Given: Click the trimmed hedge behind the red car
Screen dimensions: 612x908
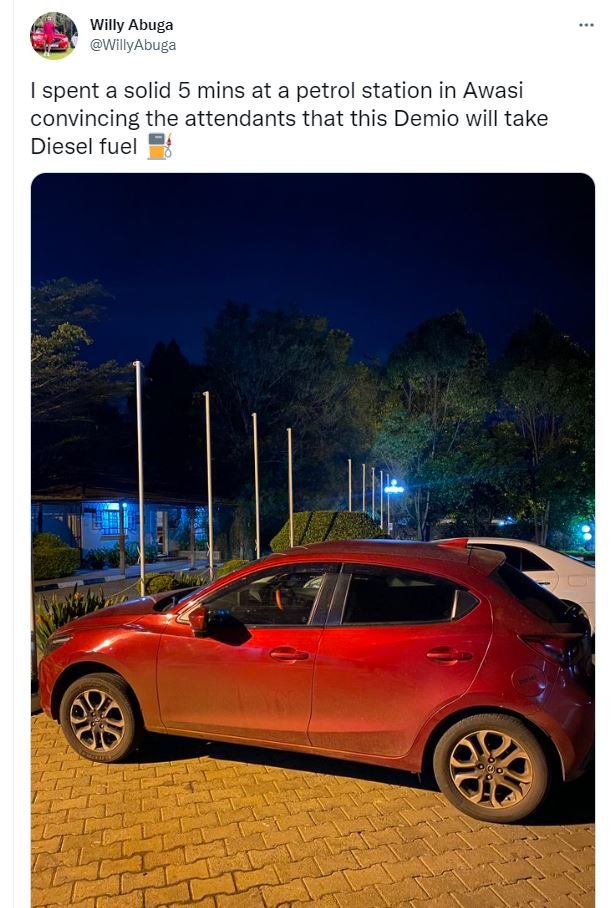Looking at the screenshot, I should pos(325,529).
